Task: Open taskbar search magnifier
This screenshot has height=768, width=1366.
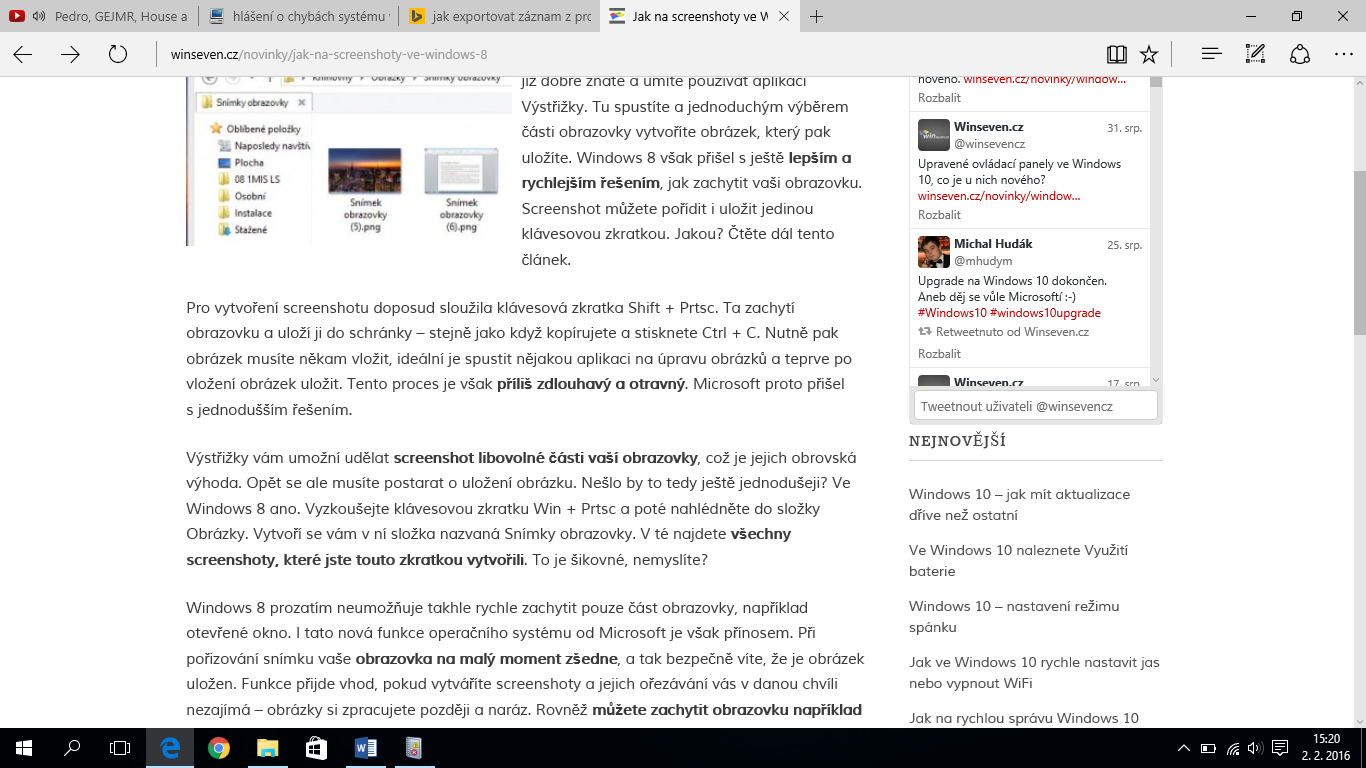Action: (72, 748)
